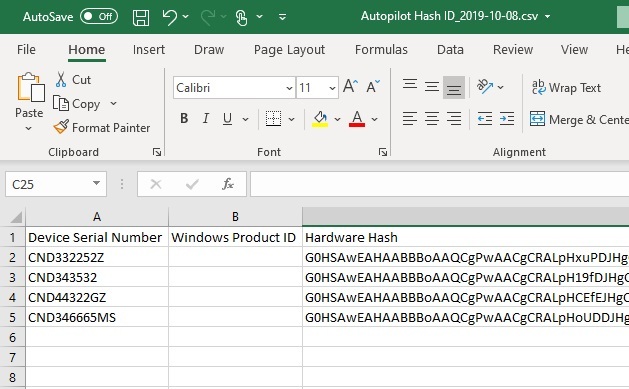Viewport: 629px width, 389px height.
Task: Open Copy options dropdown arrow
Action: point(114,103)
